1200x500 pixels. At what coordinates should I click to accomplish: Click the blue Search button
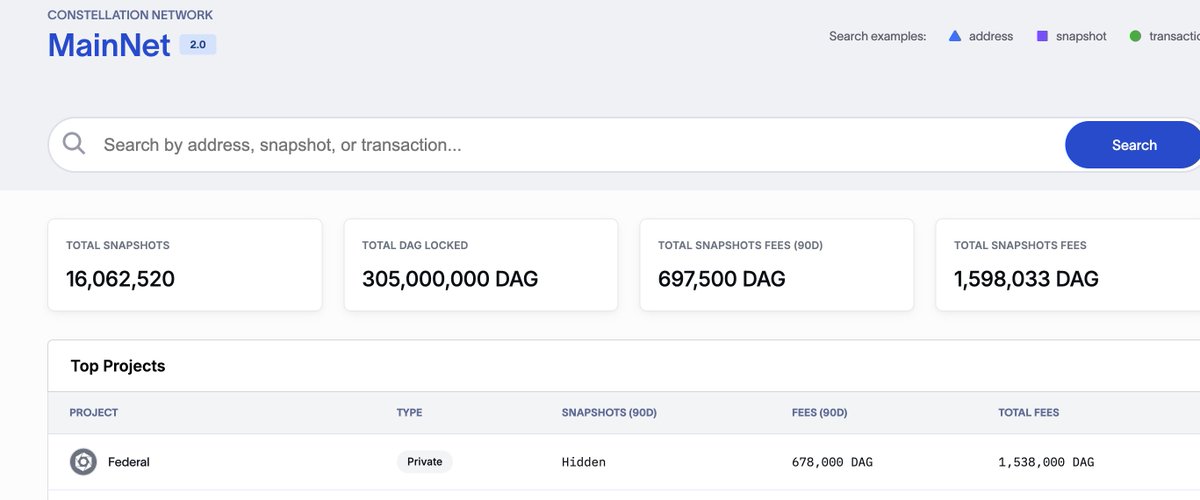1133,145
